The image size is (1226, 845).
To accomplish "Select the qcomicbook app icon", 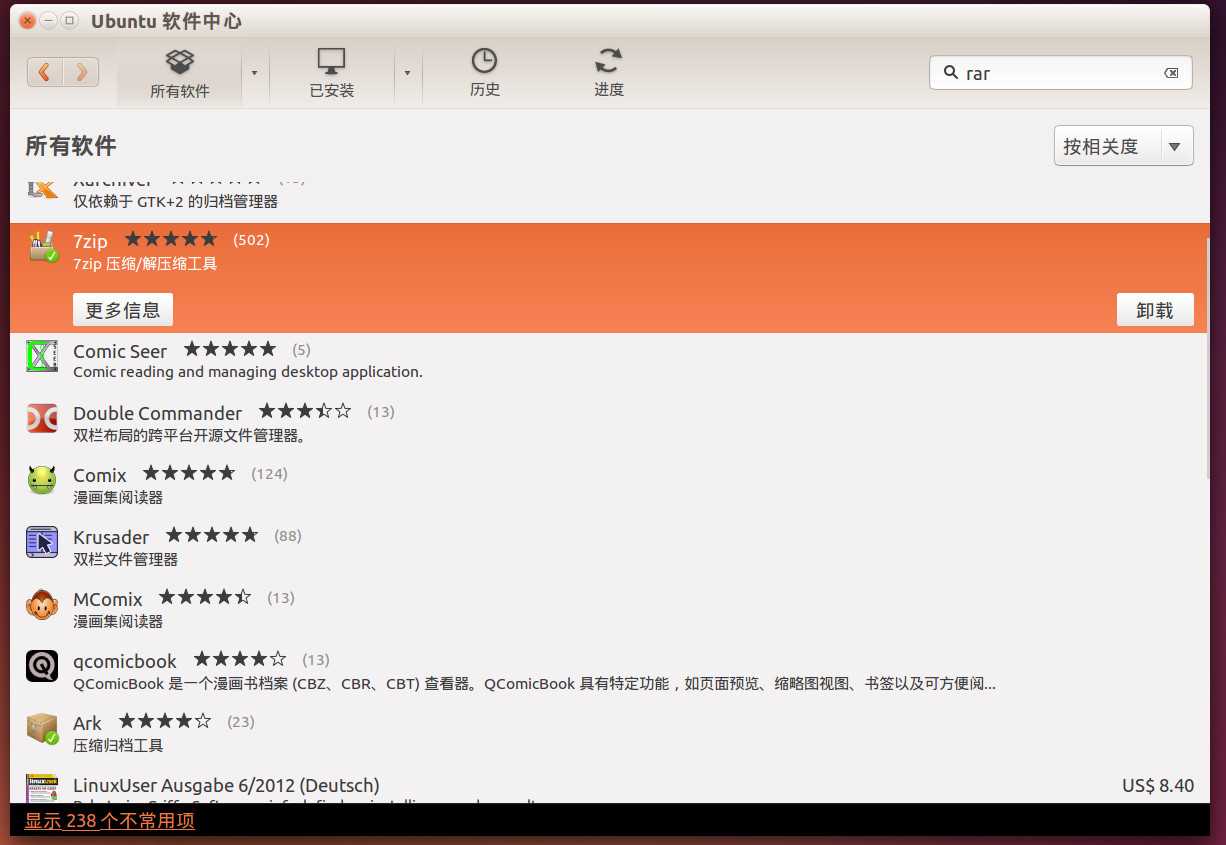I will [x=42, y=666].
